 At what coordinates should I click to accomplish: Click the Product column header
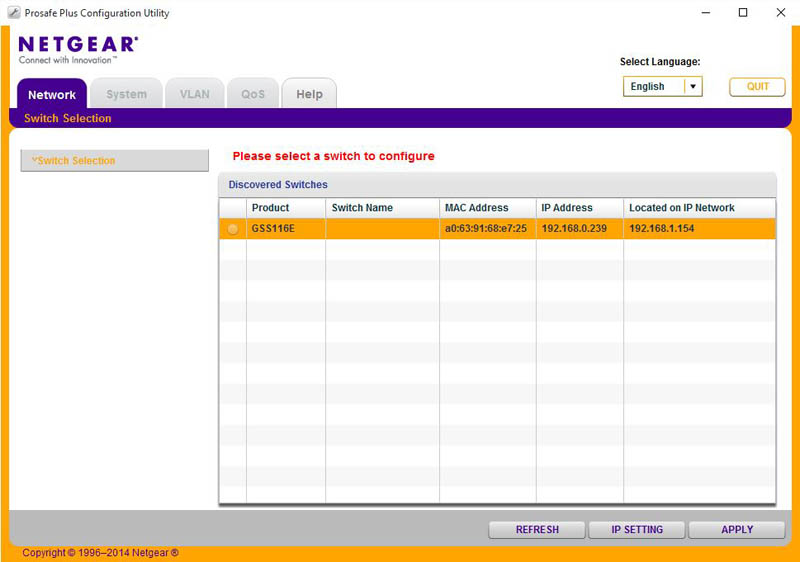286,208
